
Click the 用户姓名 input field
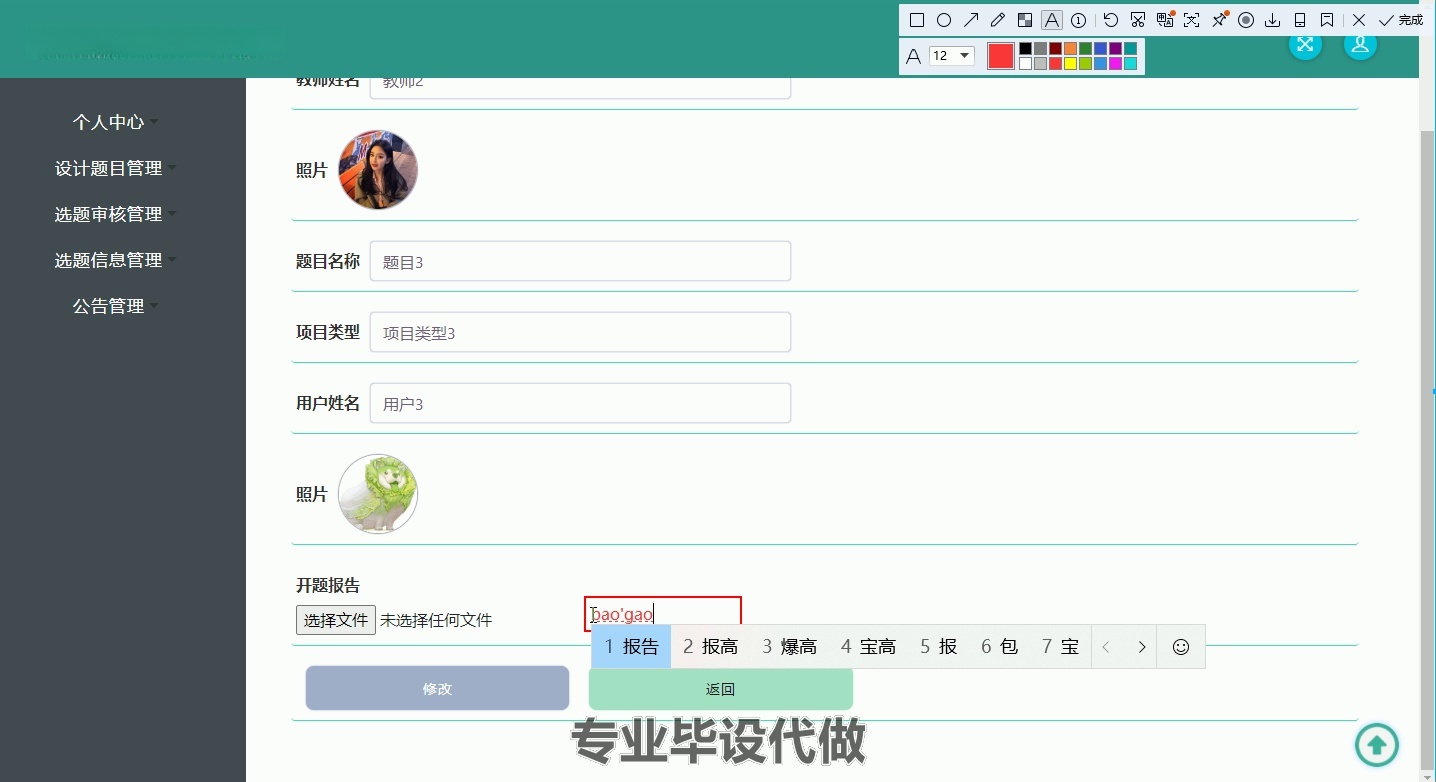pyautogui.click(x=580, y=403)
